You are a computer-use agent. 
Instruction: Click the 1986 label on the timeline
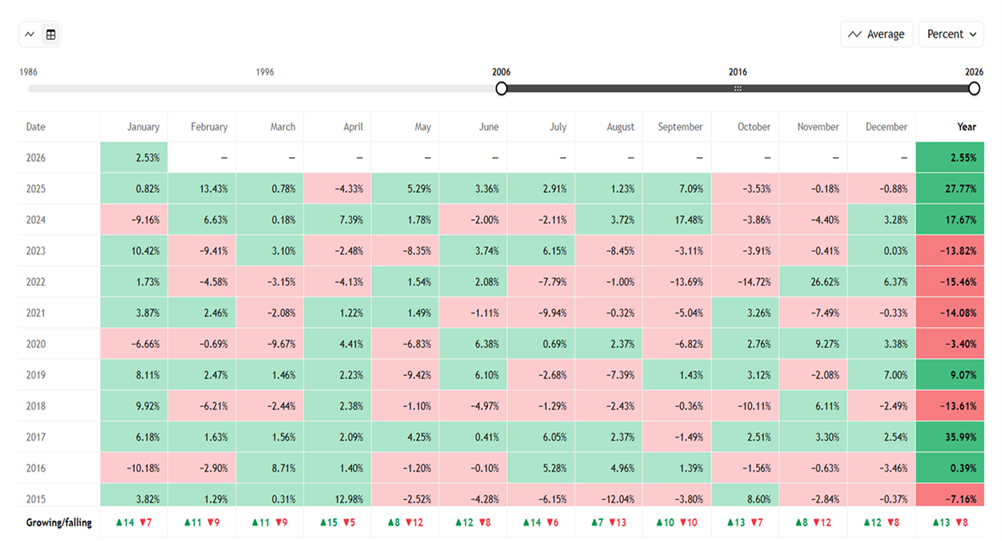pos(29,72)
